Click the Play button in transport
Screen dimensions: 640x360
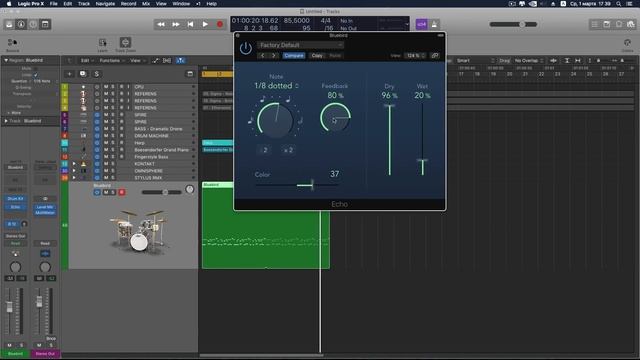[x=205, y=24]
